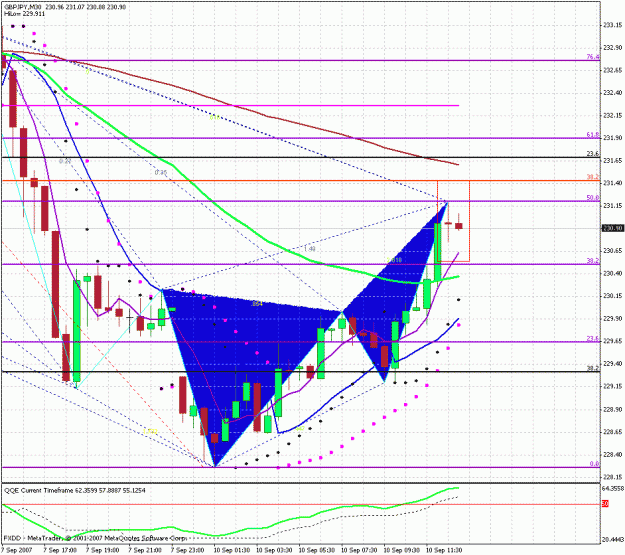Click the 7 Sep 21:00 time label

click(x=145, y=550)
